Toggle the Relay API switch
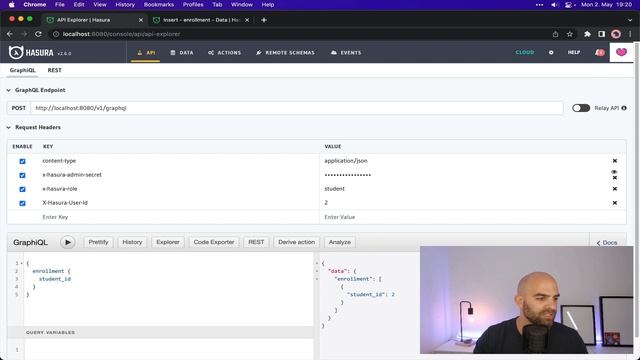The width and height of the screenshot is (640, 360). (x=581, y=108)
